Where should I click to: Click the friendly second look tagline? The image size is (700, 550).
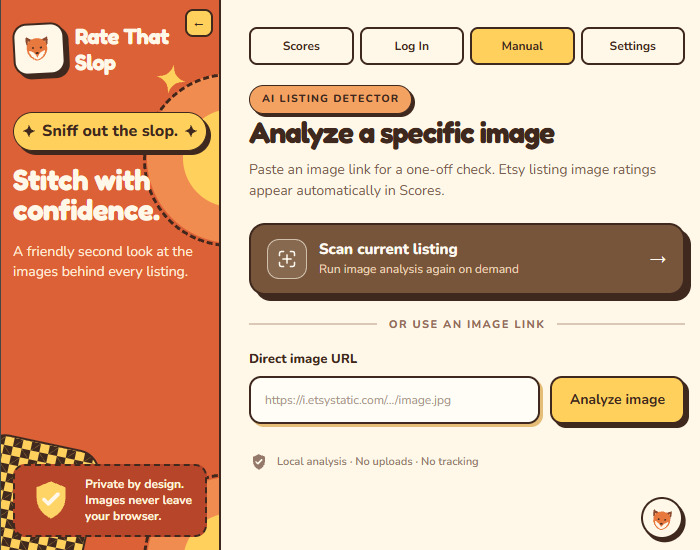coord(103,261)
